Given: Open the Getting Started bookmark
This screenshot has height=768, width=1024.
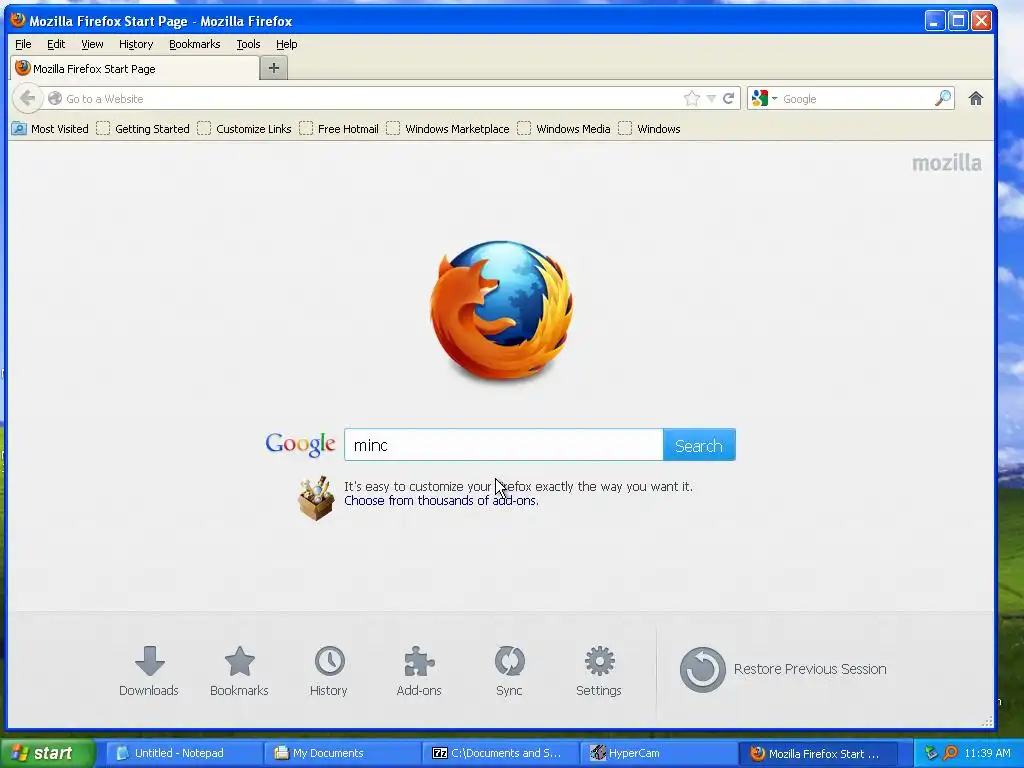Looking at the screenshot, I should [x=143, y=129].
